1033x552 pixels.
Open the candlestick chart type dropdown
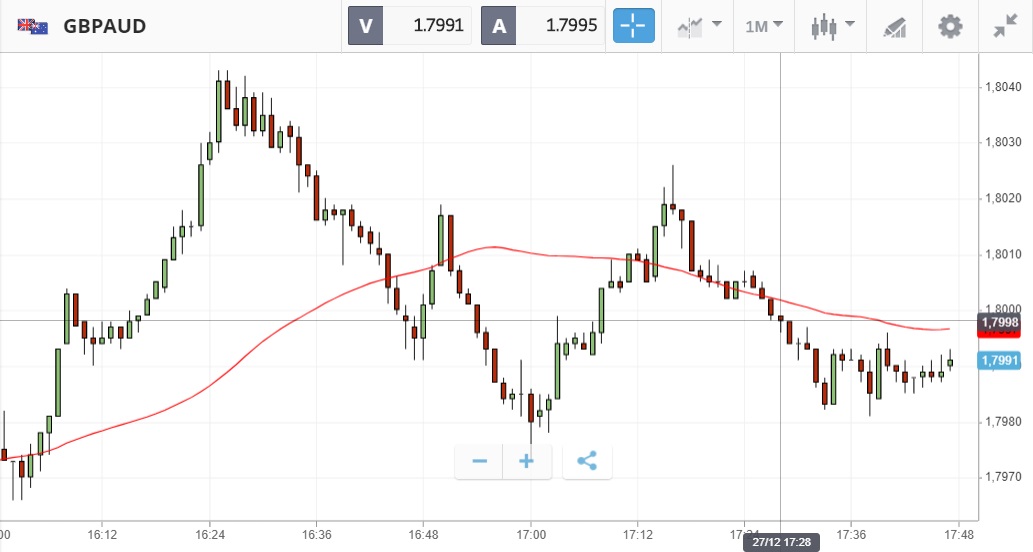tap(832, 26)
